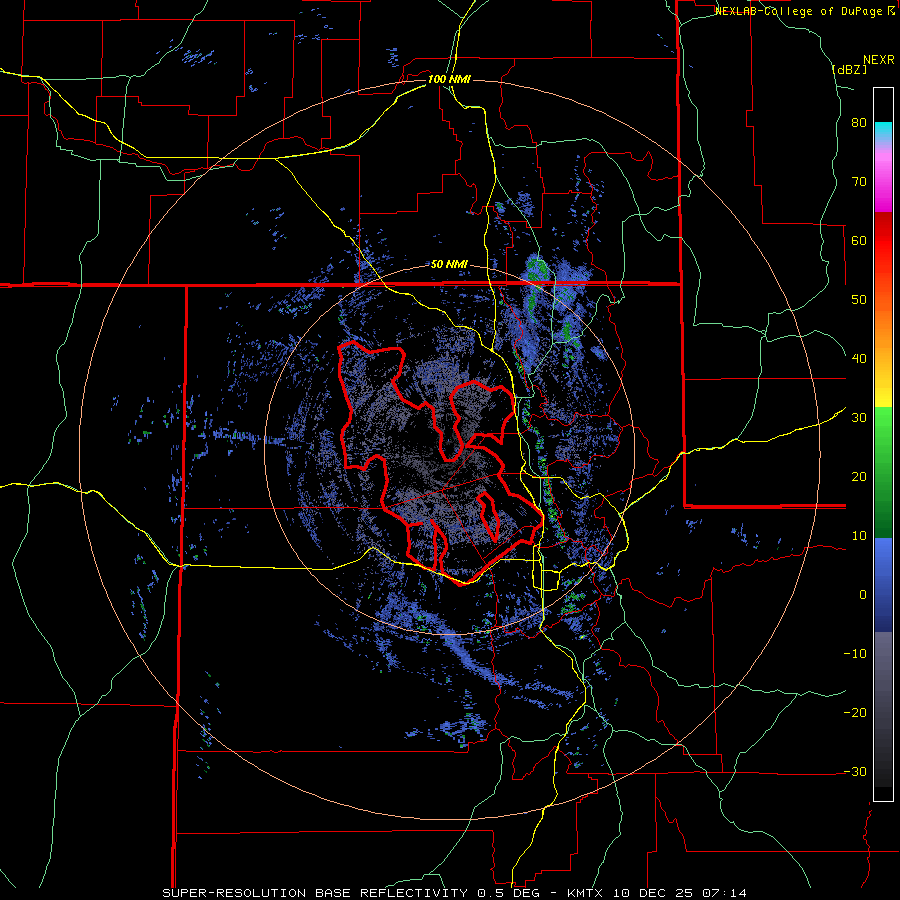Click the [dBZ] units label
The width and height of the screenshot is (900, 900).
[x=849, y=69]
